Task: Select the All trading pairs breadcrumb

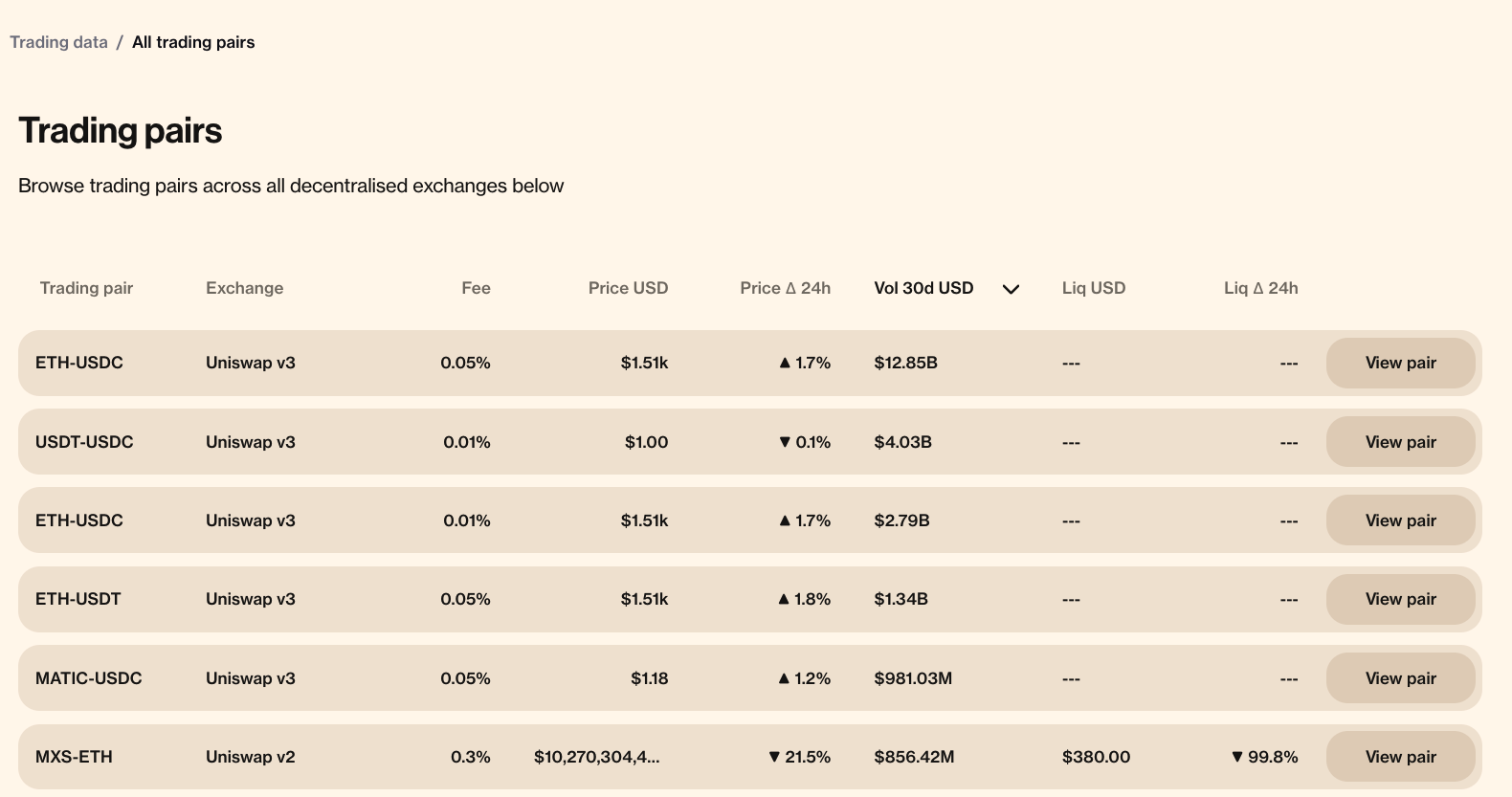Action: point(192,42)
